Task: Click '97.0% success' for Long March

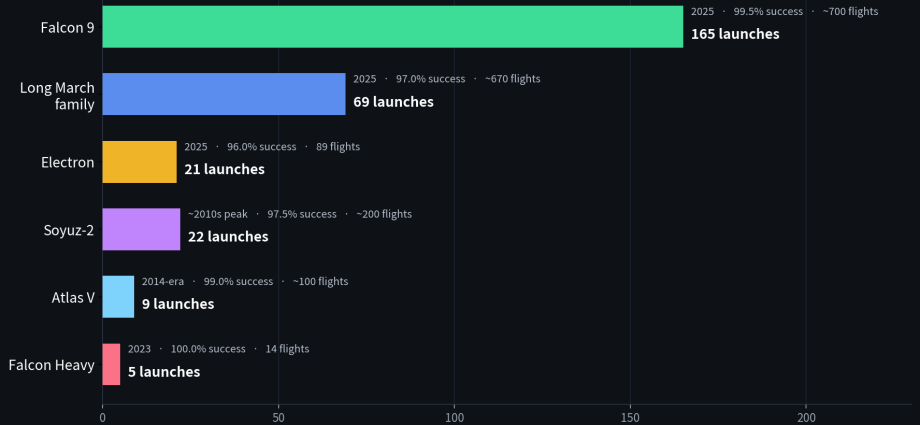Action: coord(430,79)
